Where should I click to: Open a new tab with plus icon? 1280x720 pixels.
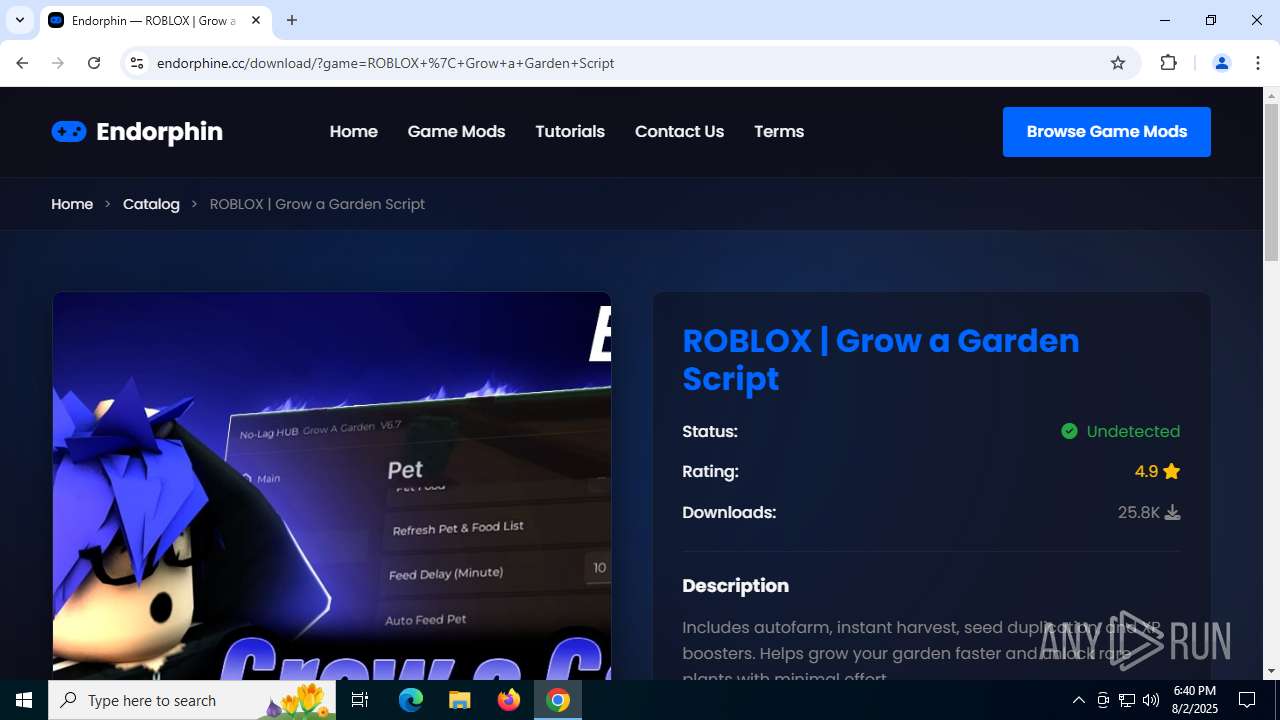[292, 20]
